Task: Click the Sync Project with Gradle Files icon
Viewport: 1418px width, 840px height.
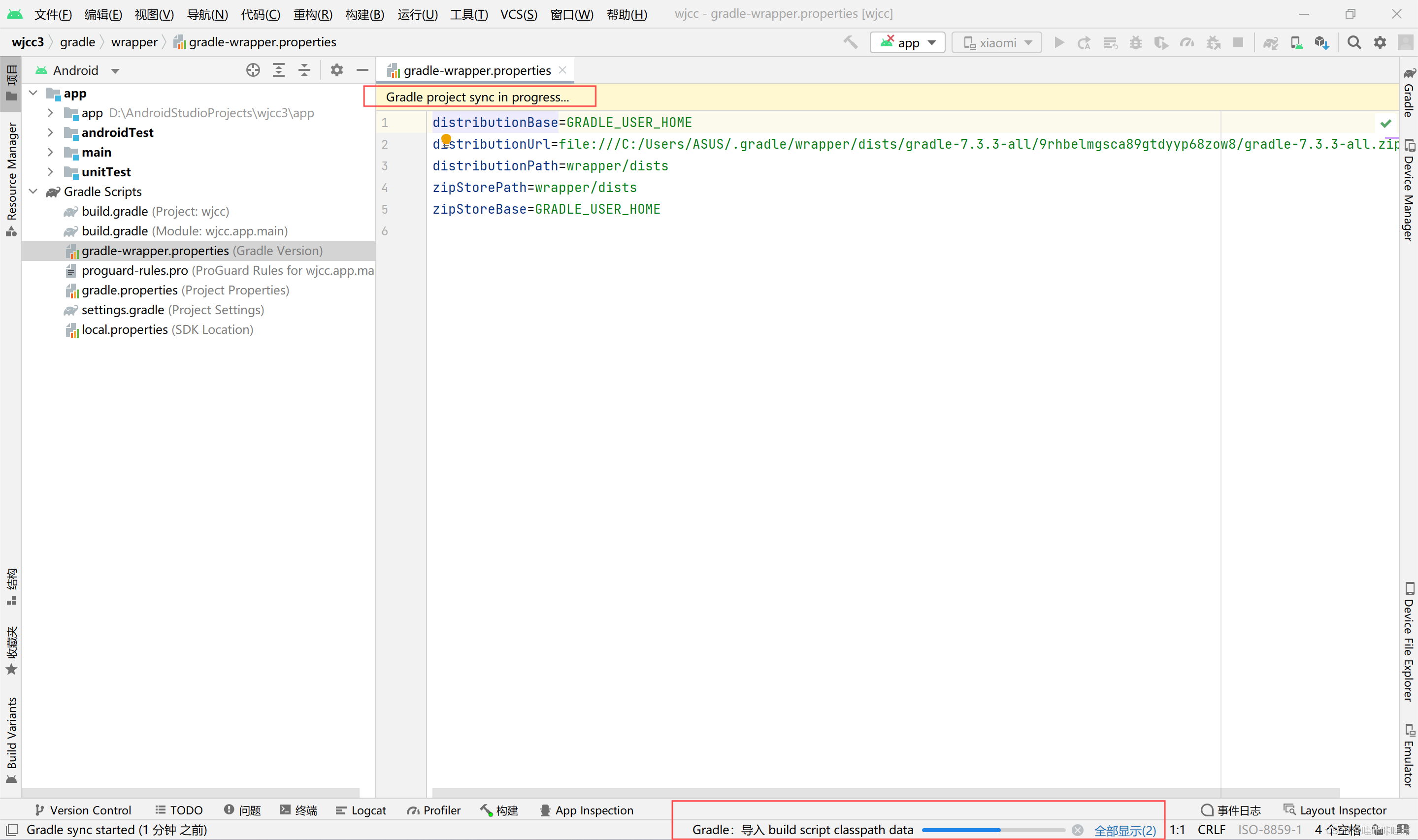Action: tap(1270, 43)
